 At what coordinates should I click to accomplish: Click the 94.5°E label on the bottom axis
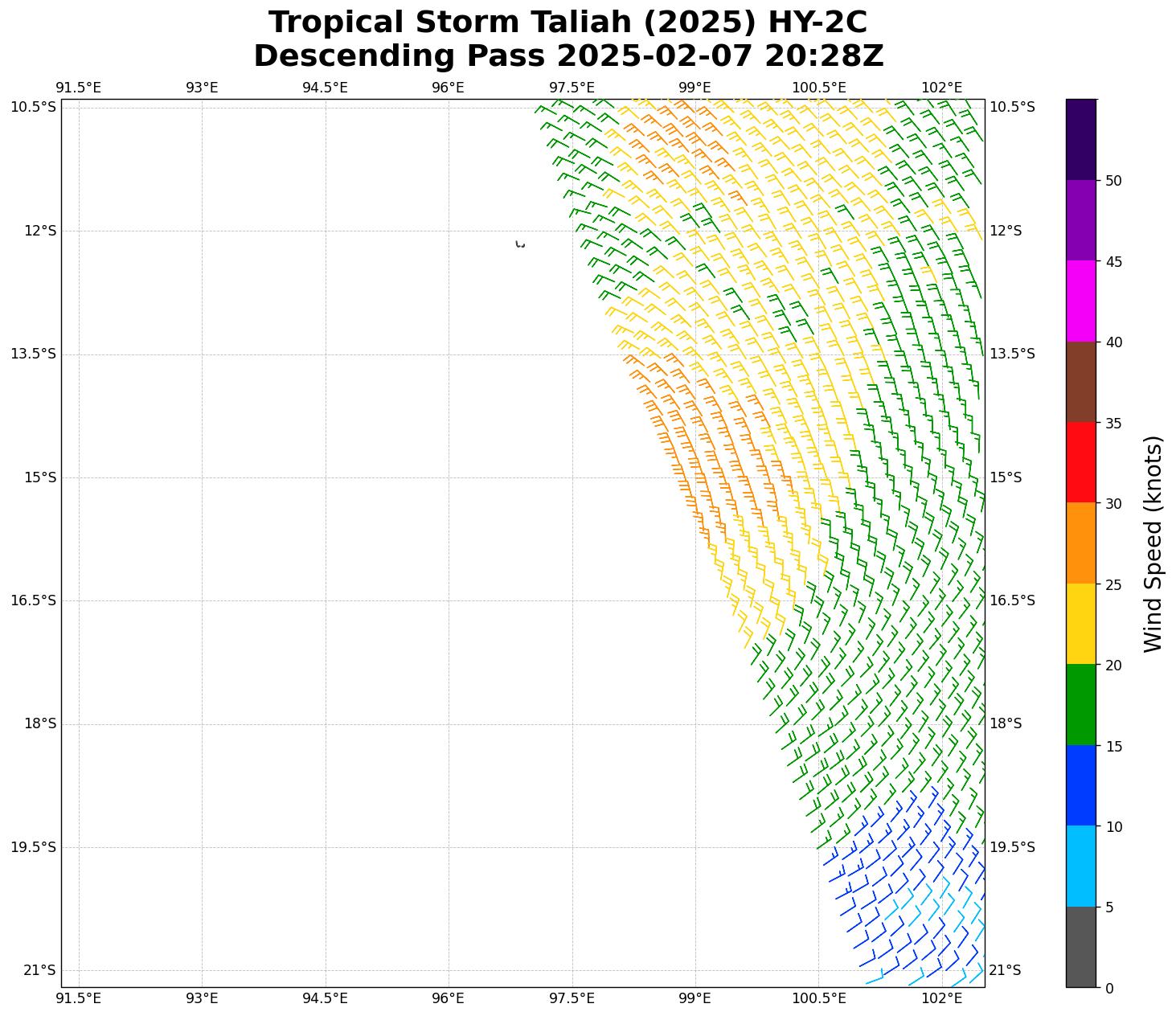pos(325,998)
